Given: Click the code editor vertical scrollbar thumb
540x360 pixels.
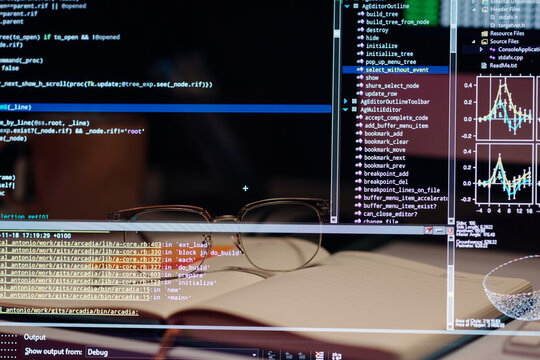Looking at the screenshot, I should (x=336, y=33).
